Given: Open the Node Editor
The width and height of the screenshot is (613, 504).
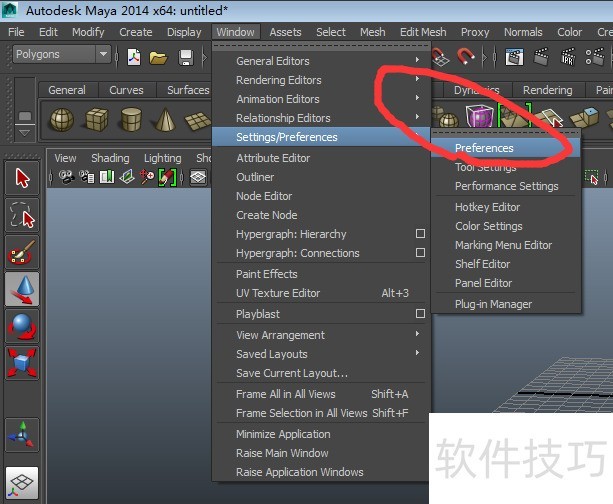Looking at the screenshot, I should tap(264, 196).
